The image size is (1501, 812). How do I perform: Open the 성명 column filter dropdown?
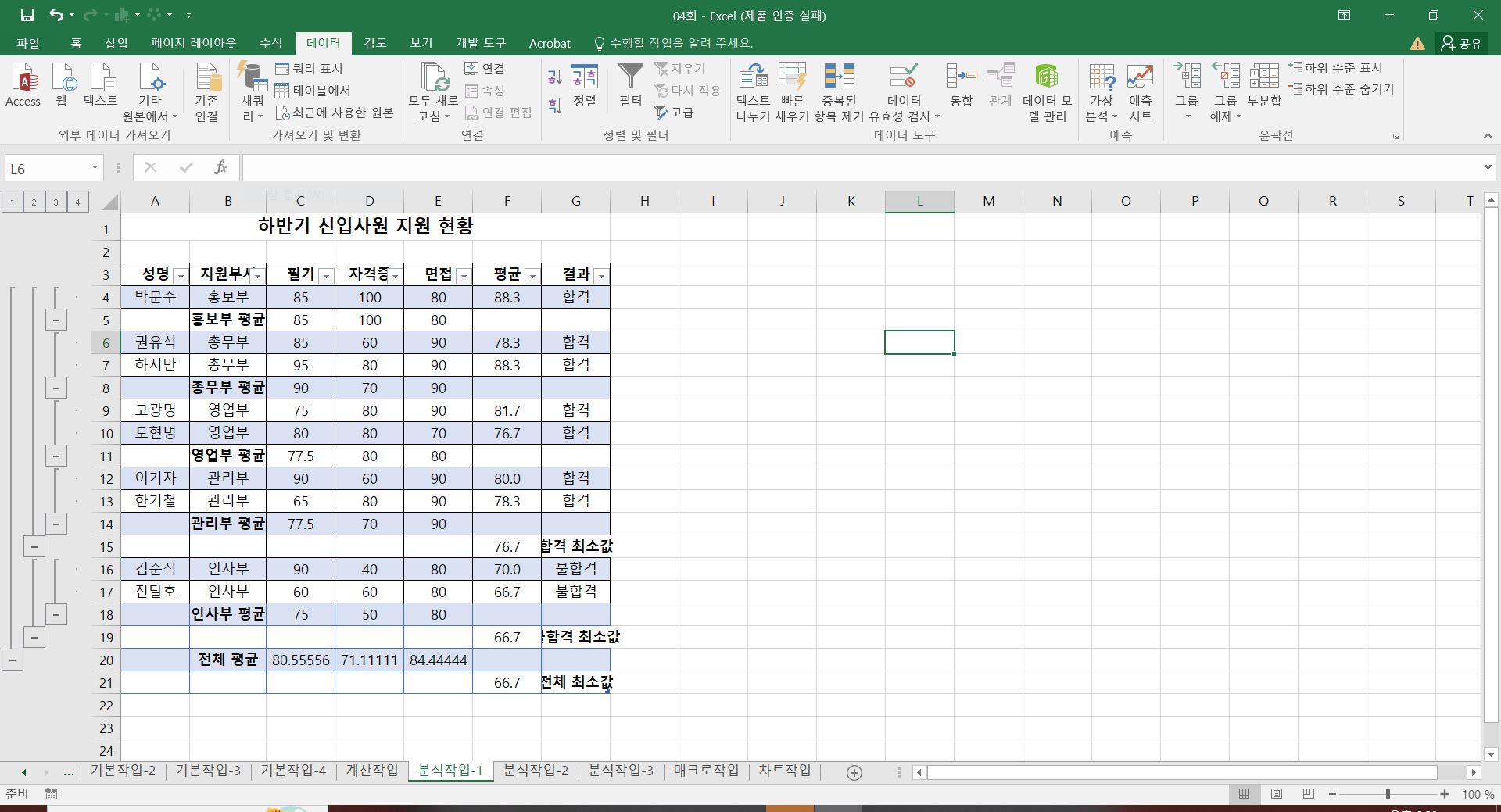[x=181, y=276]
